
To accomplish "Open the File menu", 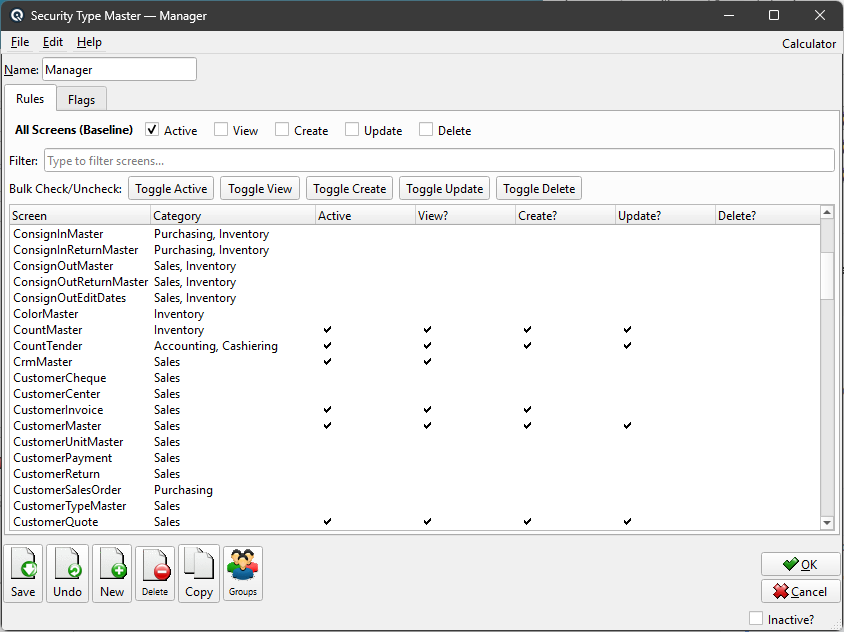I will click(20, 42).
